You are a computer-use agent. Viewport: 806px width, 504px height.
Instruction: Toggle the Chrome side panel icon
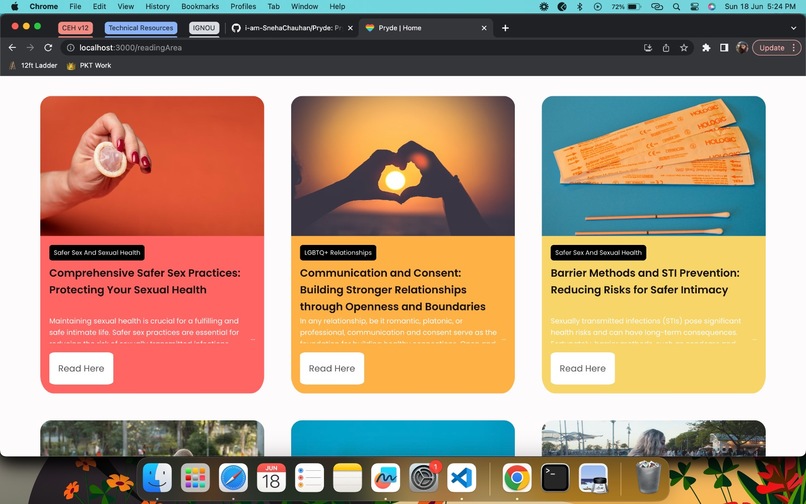pyautogui.click(x=724, y=48)
